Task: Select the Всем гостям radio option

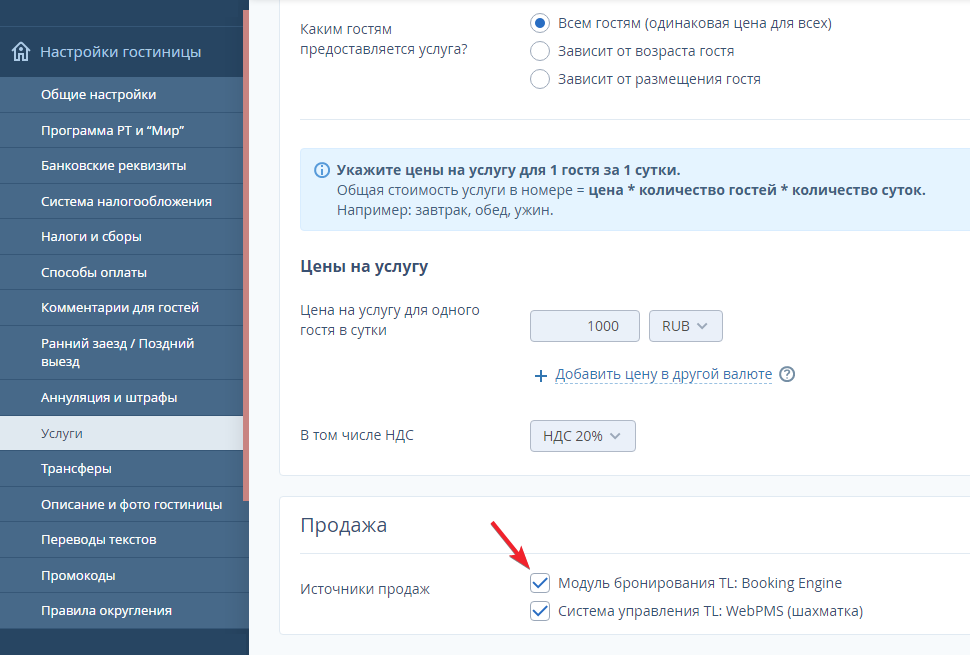Action: pos(540,24)
